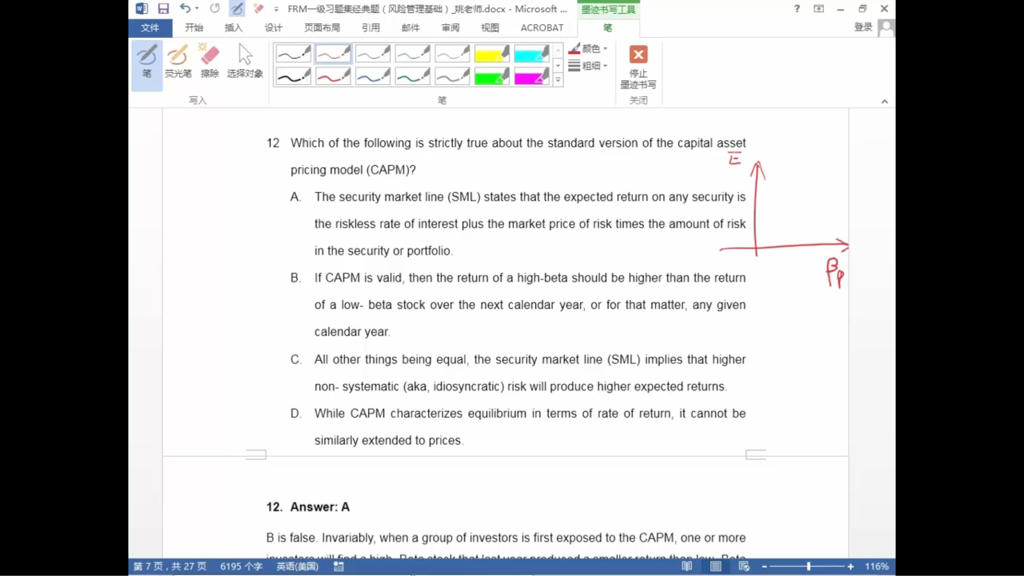Screen dimensions: 1024x576
Task: Switch to the Mailings (邮件) tab
Action: pos(410,27)
